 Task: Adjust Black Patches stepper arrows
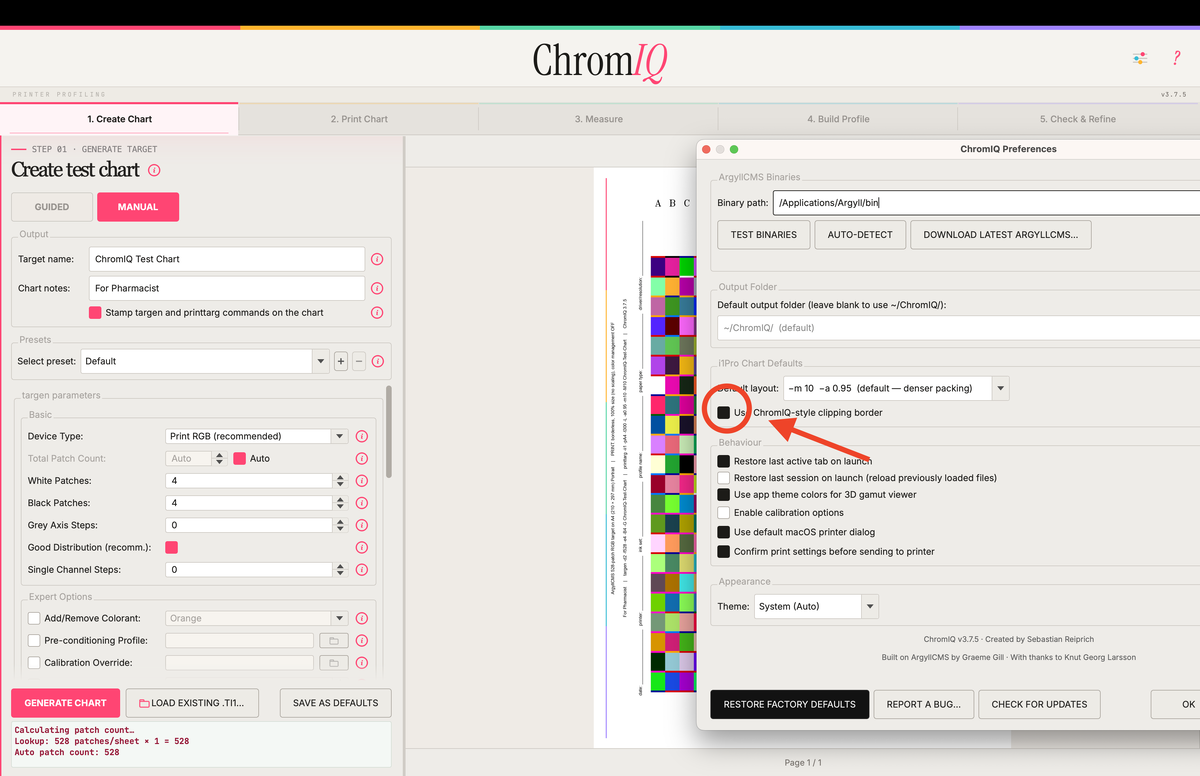coord(340,503)
